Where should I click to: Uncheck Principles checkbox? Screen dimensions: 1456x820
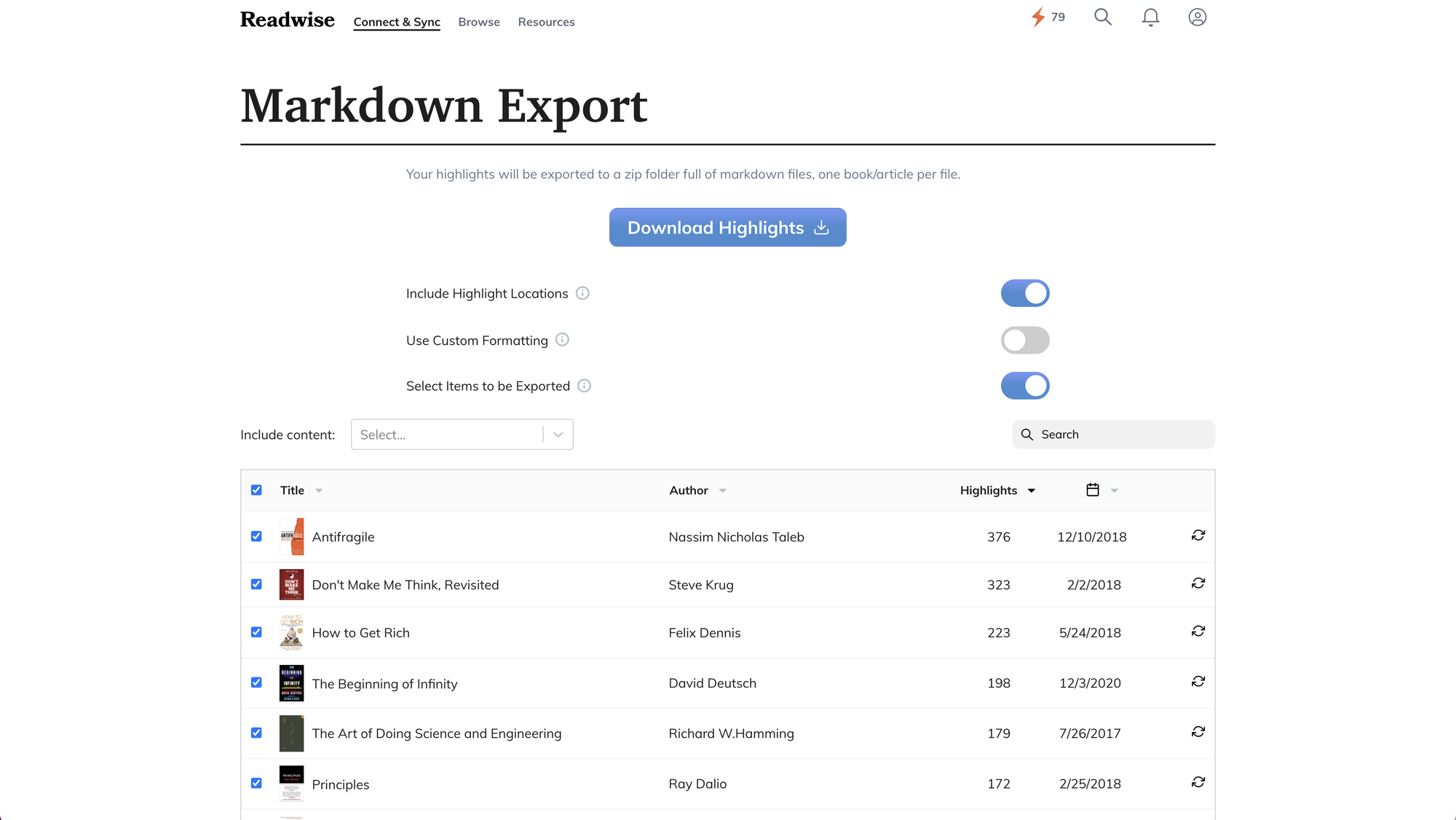[256, 783]
